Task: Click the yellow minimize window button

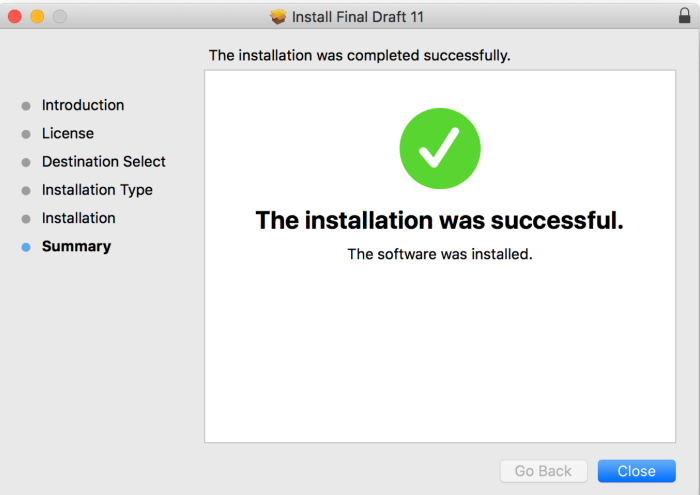Action: pos(38,17)
